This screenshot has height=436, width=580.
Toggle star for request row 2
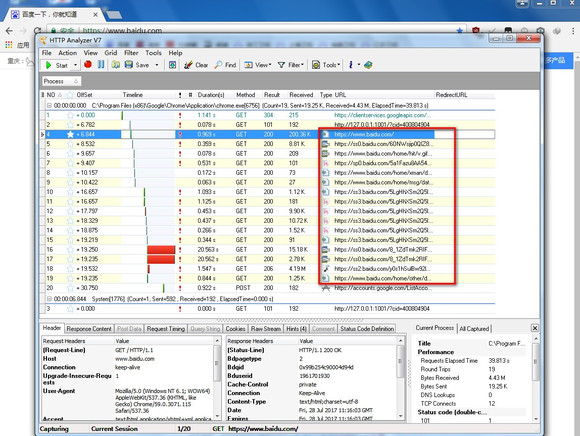(x=70, y=125)
